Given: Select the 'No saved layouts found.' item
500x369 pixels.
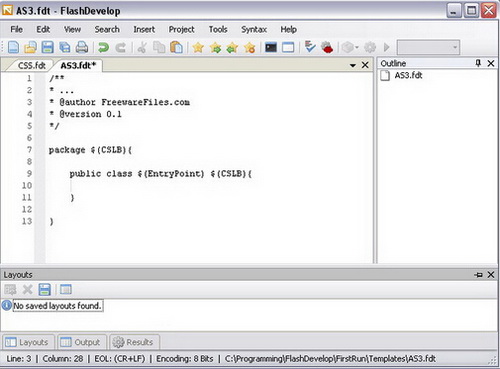Looking at the screenshot, I should tap(57, 306).
